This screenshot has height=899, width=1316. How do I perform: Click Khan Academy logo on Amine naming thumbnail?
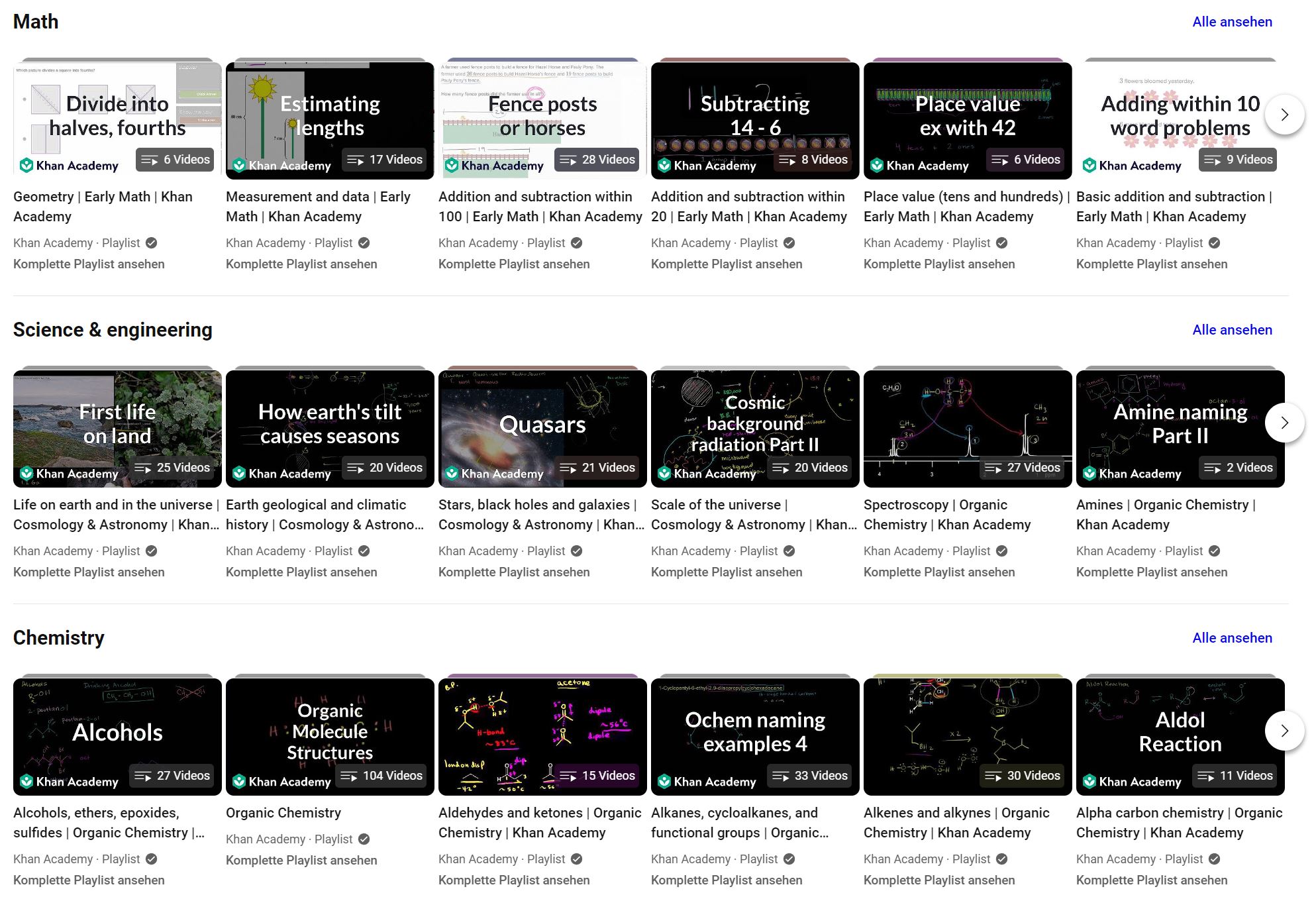point(1133,474)
